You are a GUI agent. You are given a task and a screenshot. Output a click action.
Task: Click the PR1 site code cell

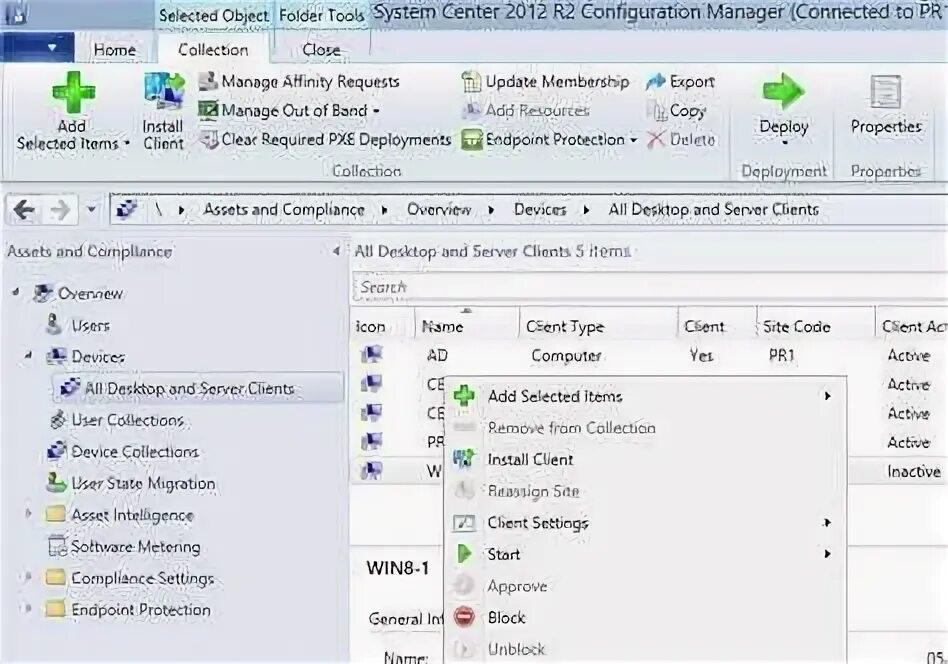pyautogui.click(x=782, y=356)
